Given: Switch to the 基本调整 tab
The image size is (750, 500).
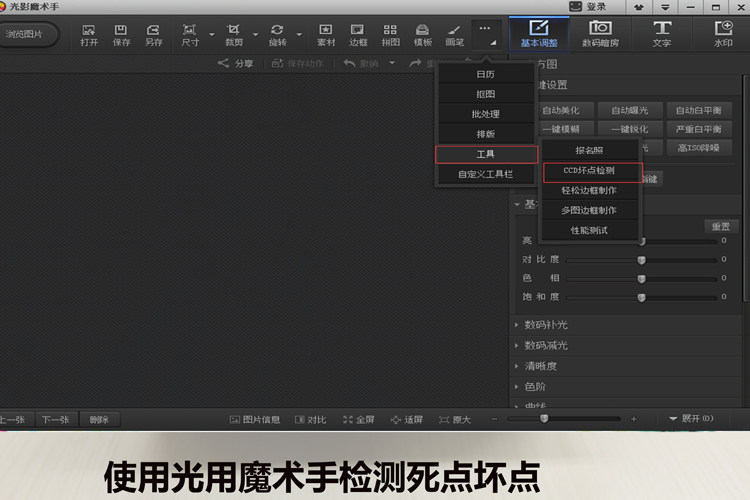Looking at the screenshot, I should (x=539, y=33).
